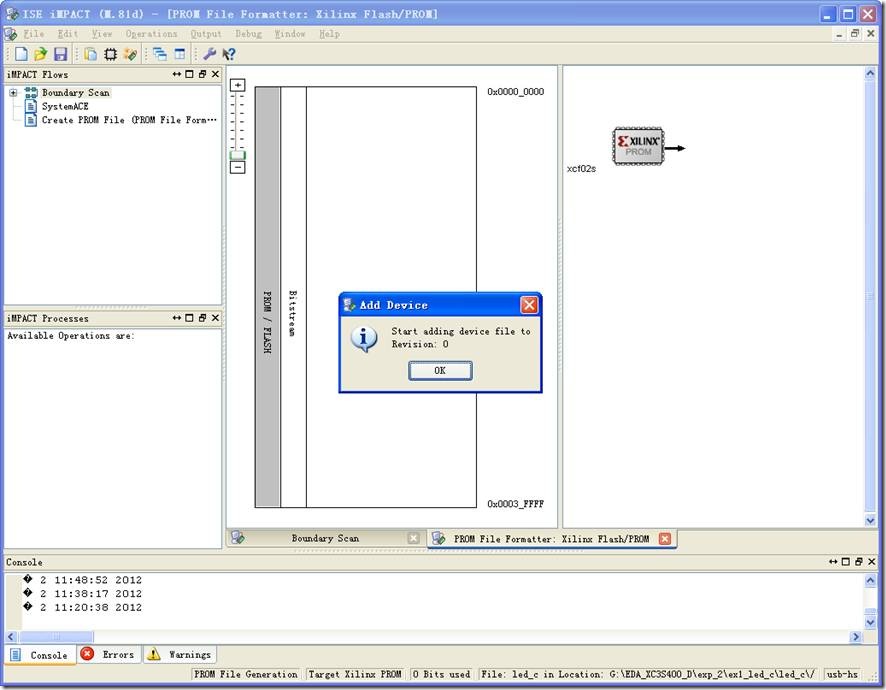The height and width of the screenshot is (690, 886).
Task: Select Create PROM File flow item
Action: tap(128, 120)
